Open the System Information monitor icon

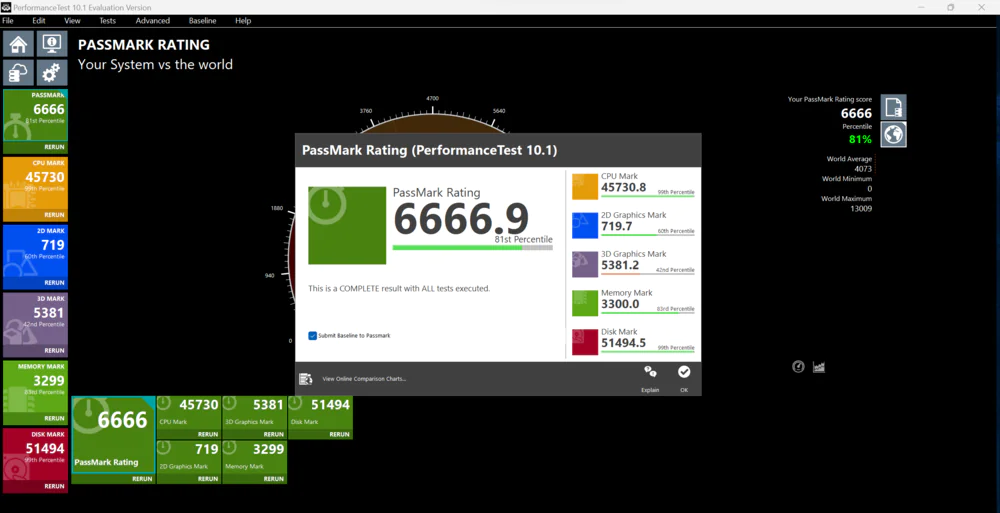[x=52, y=44]
